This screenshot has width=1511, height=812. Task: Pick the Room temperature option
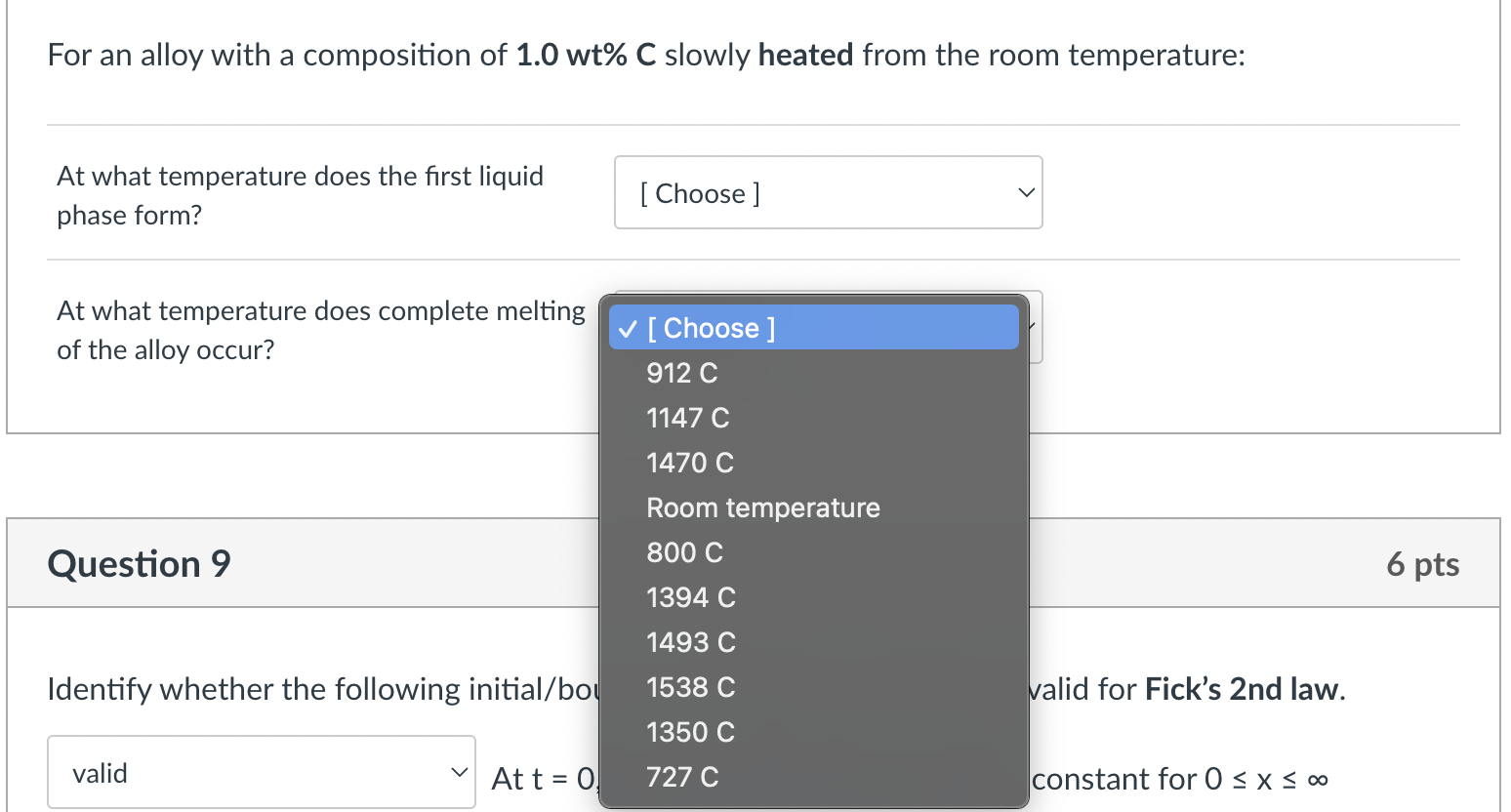pyautogui.click(x=762, y=507)
